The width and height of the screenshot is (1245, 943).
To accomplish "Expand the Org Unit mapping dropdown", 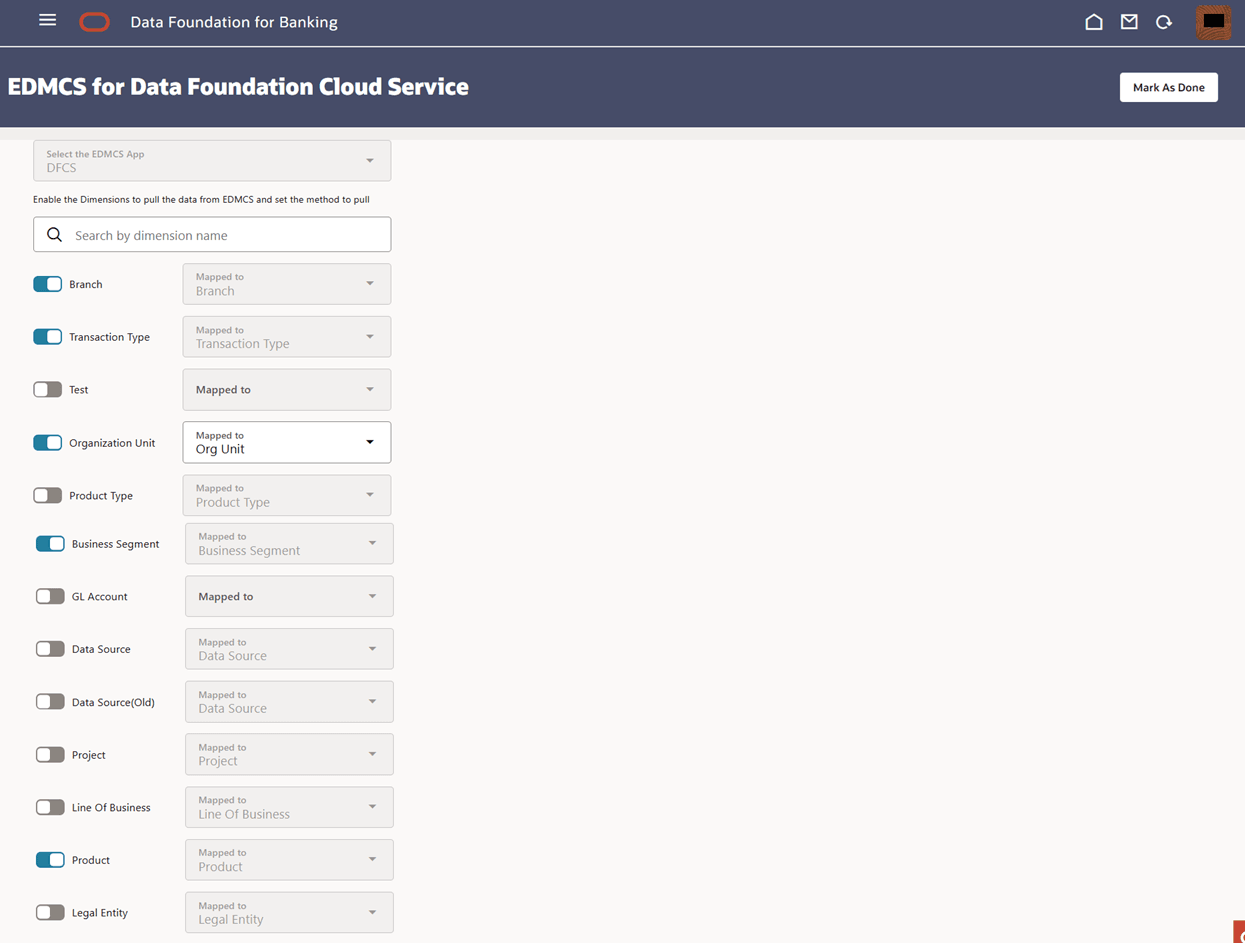I will pyautogui.click(x=287, y=443).
